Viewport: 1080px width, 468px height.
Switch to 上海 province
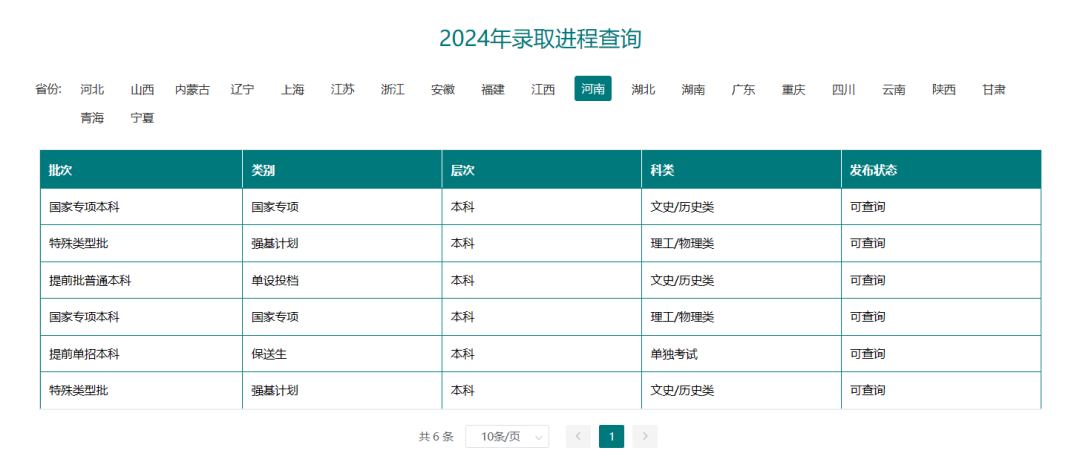(x=292, y=89)
